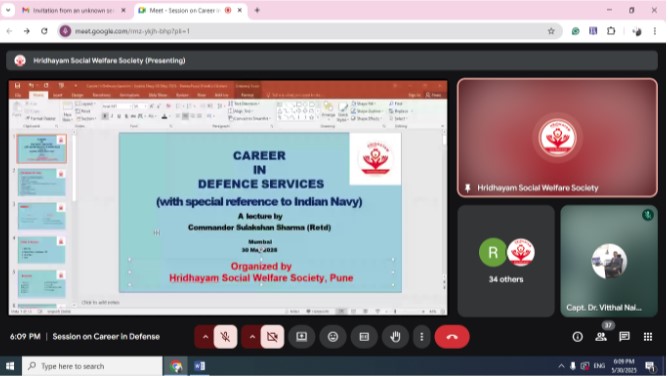Click the pin icon on the Hridhayam tile

(467, 188)
